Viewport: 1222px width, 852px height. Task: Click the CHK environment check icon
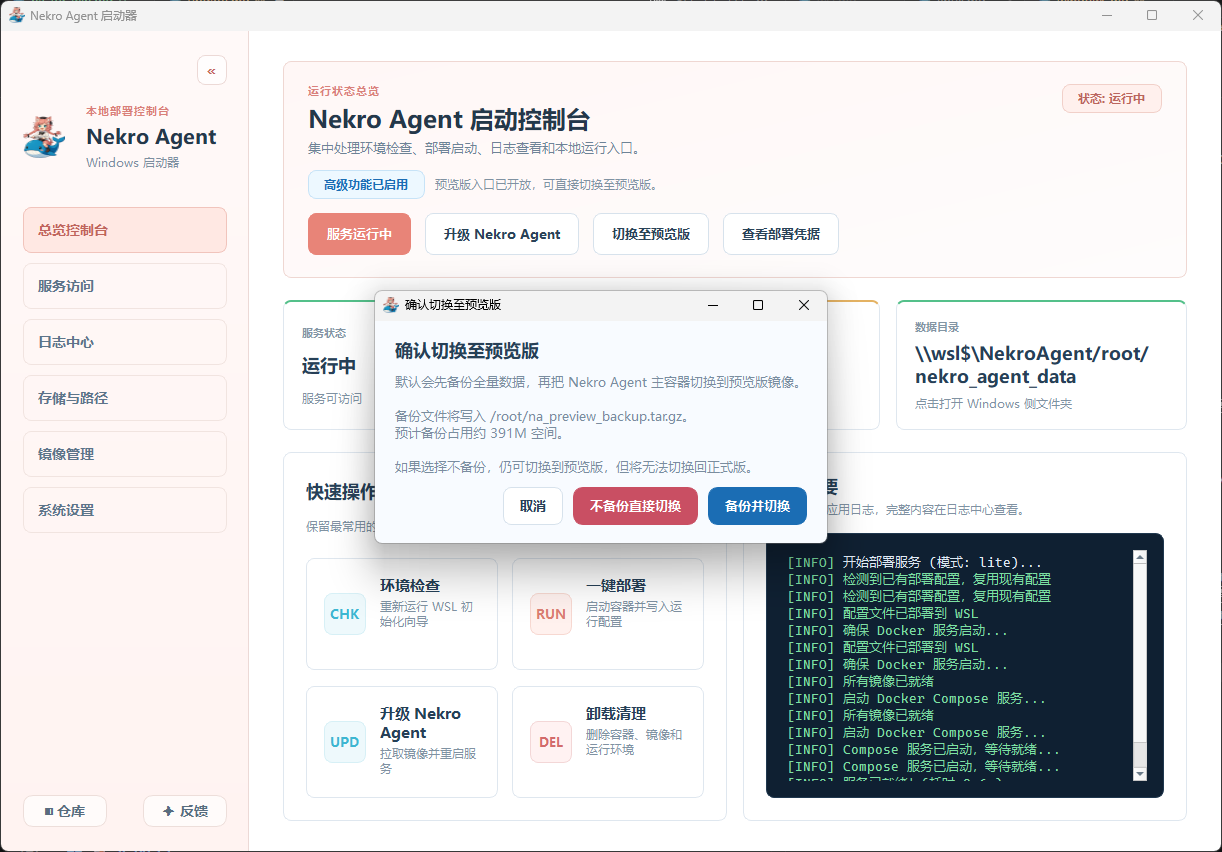point(345,614)
